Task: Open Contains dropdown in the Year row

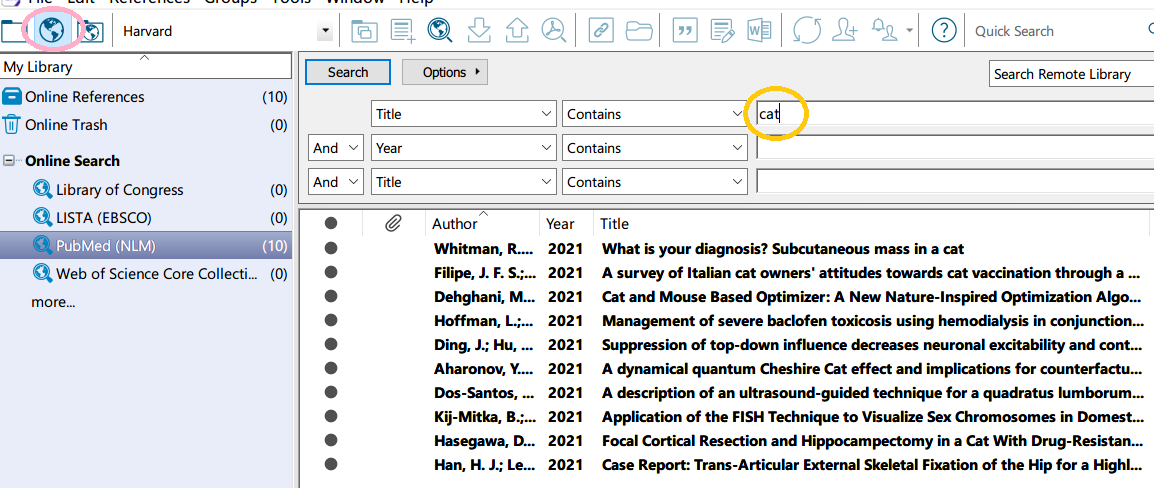Action: click(655, 148)
